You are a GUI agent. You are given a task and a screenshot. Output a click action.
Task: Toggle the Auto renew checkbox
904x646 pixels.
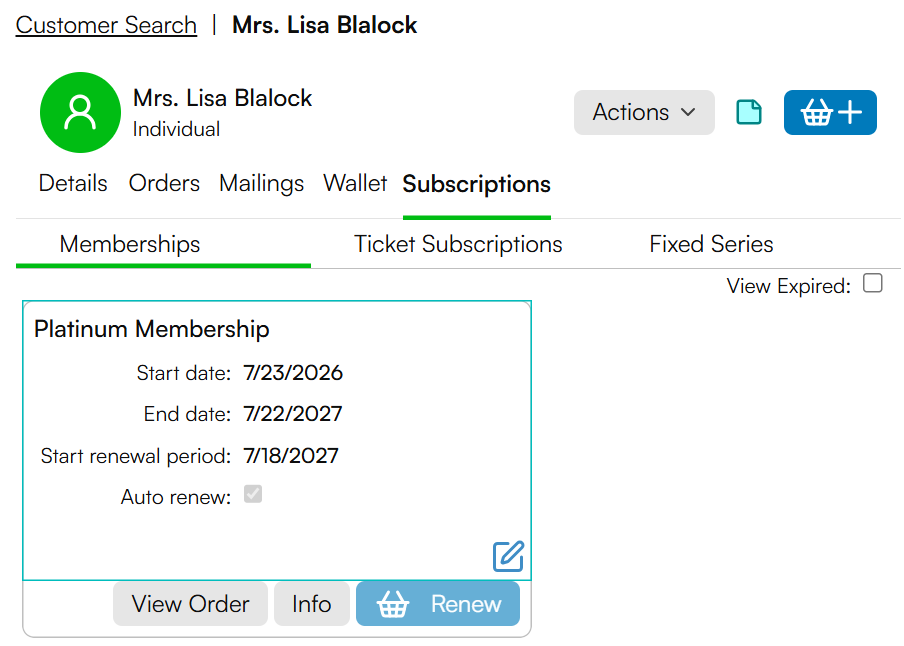pyautogui.click(x=253, y=494)
